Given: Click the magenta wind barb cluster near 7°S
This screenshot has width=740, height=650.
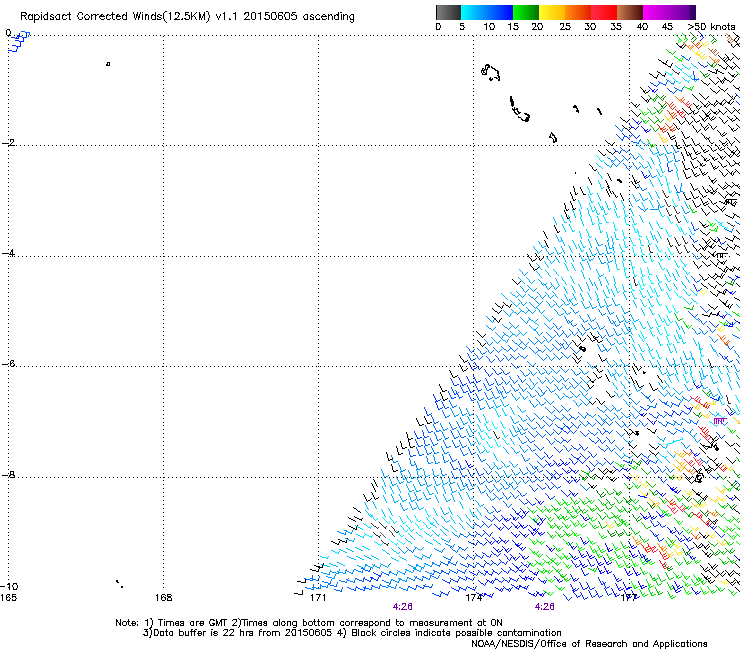Looking at the screenshot, I should pyautogui.click(x=720, y=421).
